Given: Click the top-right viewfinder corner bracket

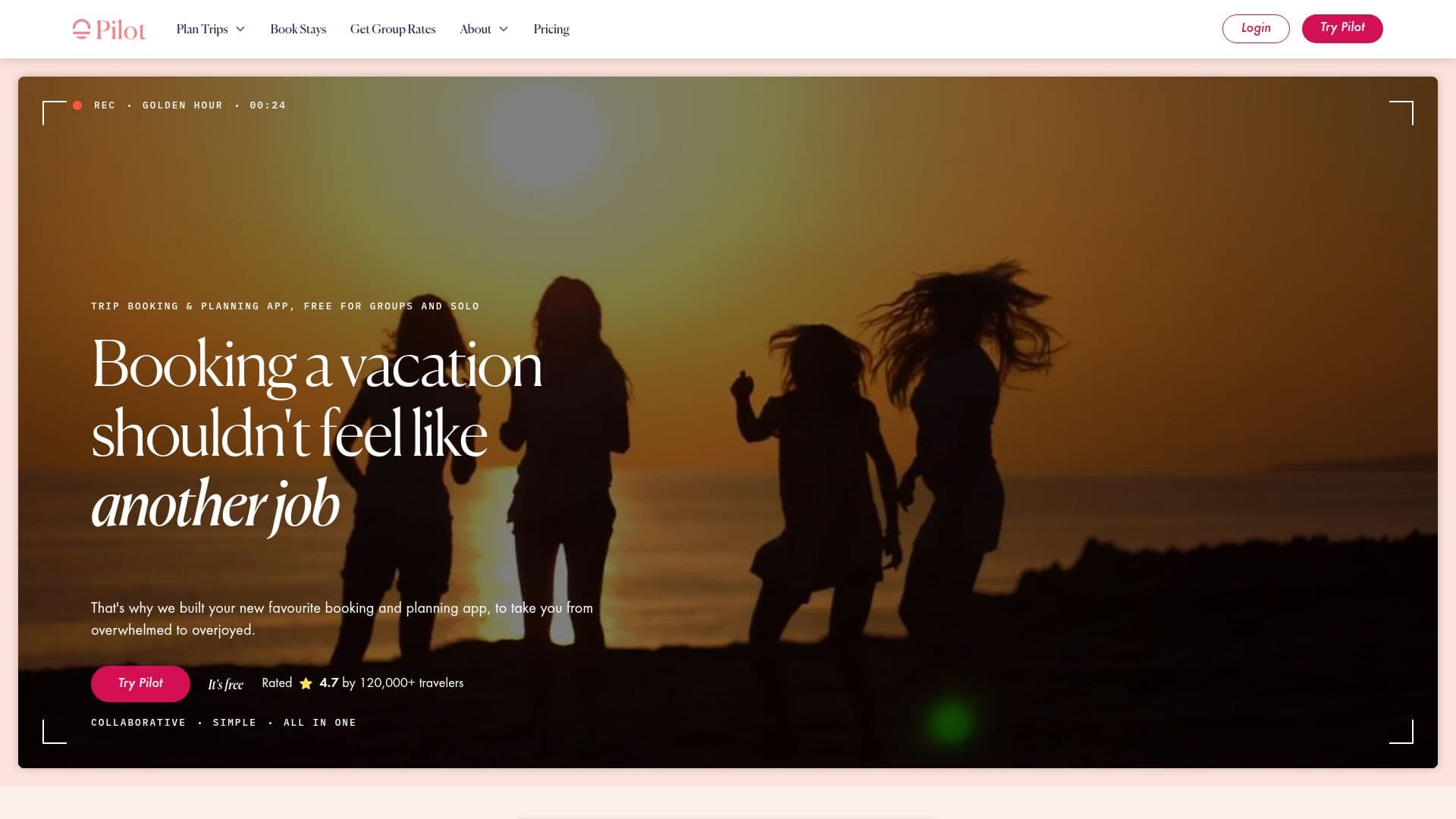Looking at the screenshot, I should (1401, 113).
